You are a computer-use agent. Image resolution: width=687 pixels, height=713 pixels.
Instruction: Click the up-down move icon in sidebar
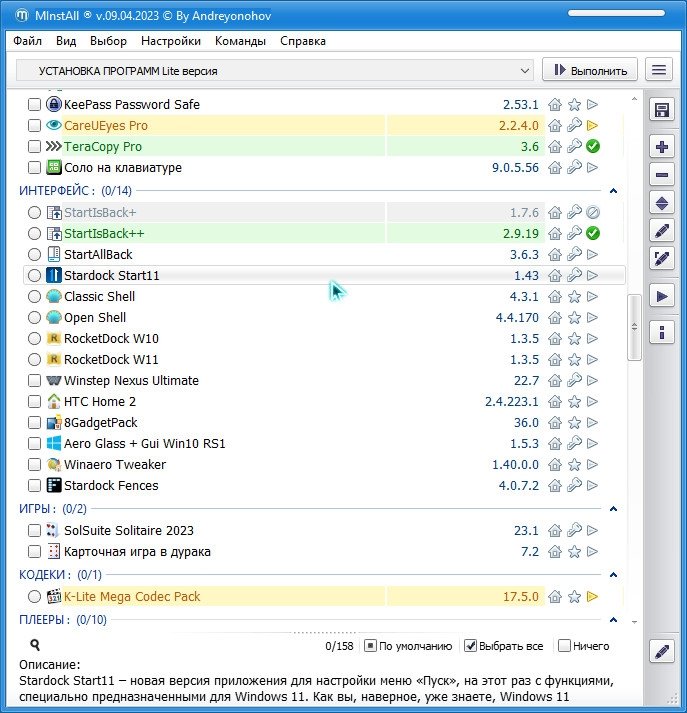[x=662, y=203]
